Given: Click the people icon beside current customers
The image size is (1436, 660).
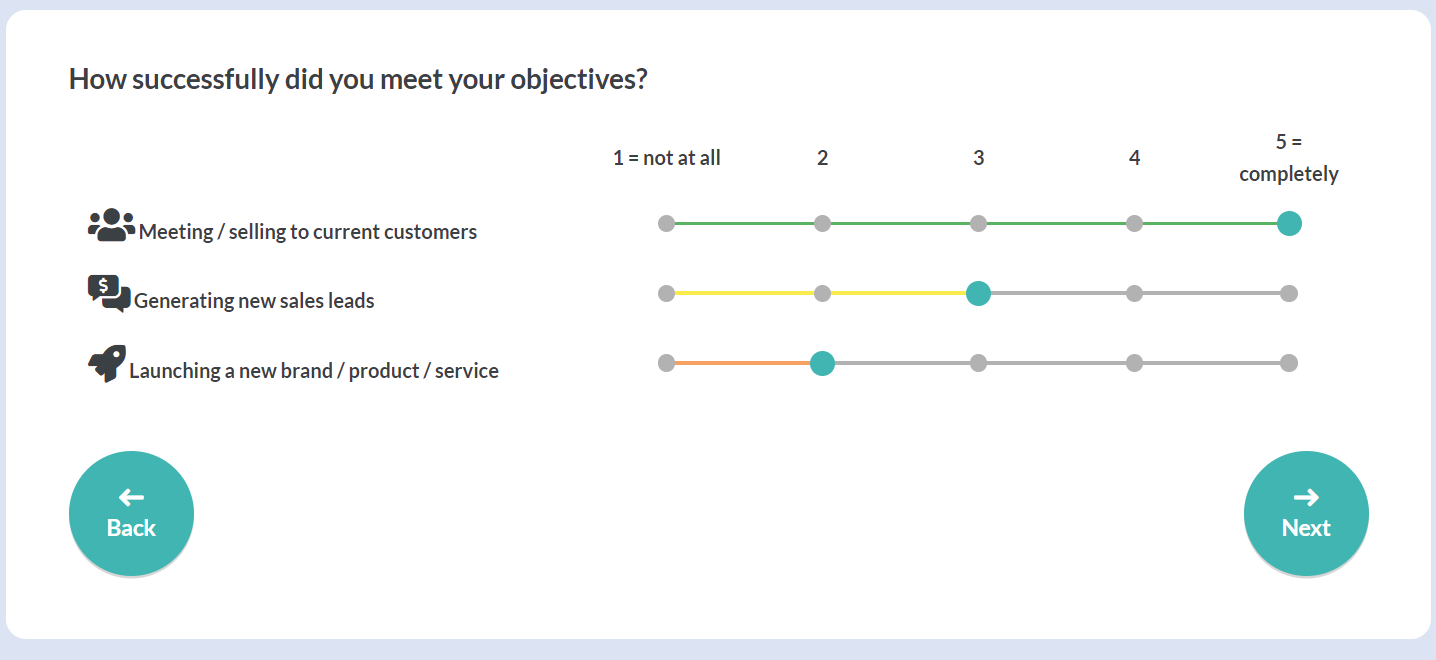Looking at the screenshot, I should (111, 224).
